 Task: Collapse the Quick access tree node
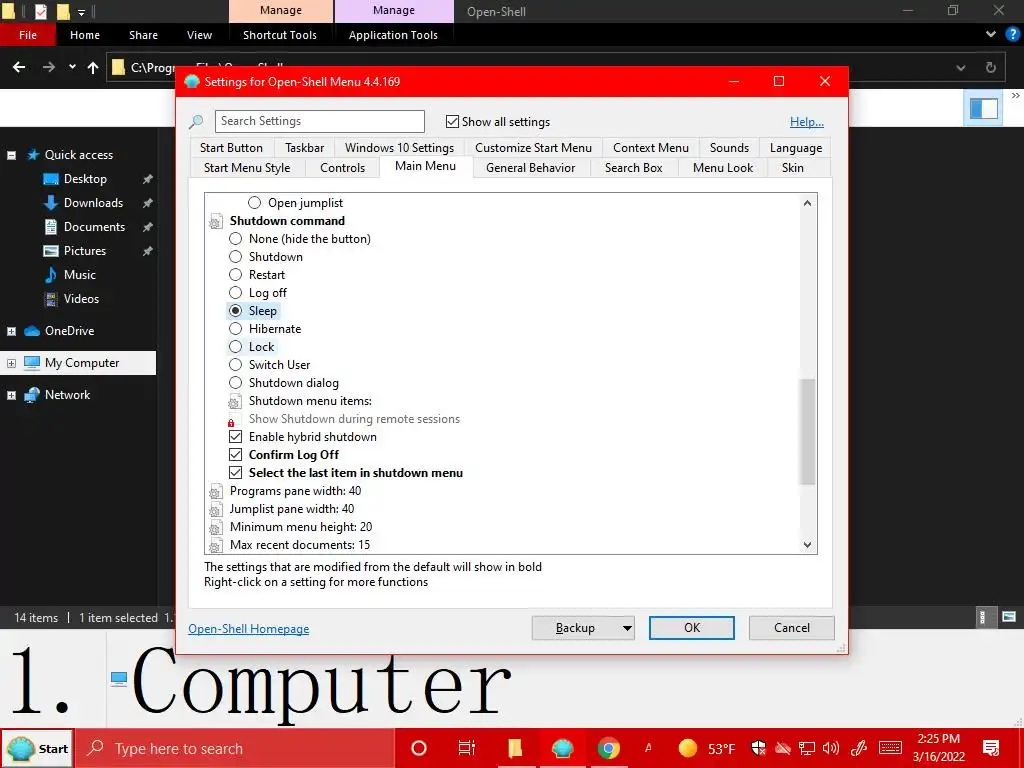click(11, 155)
